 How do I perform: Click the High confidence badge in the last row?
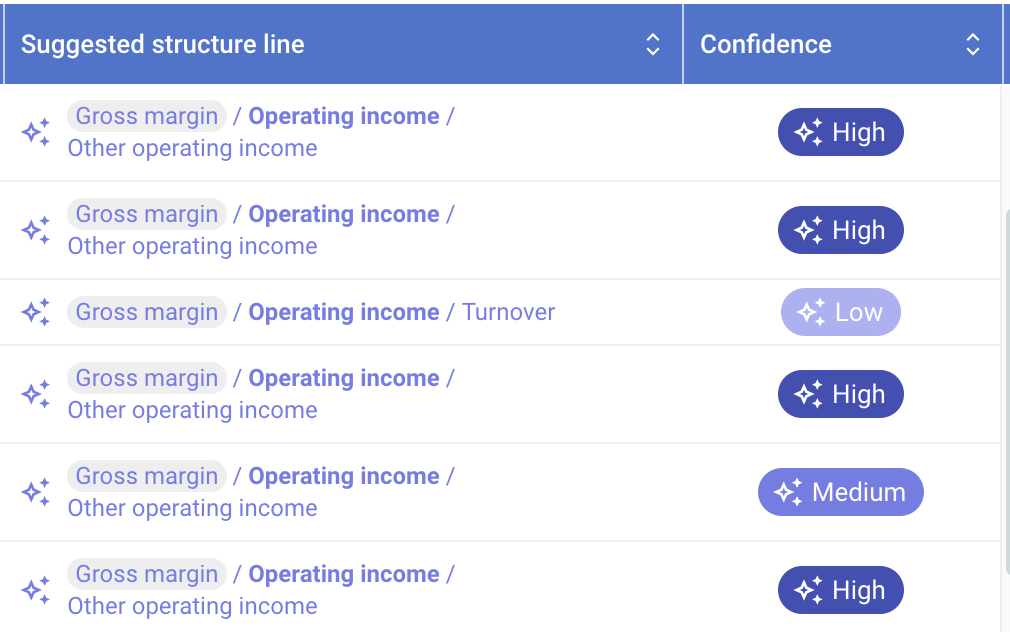[841, 590]
